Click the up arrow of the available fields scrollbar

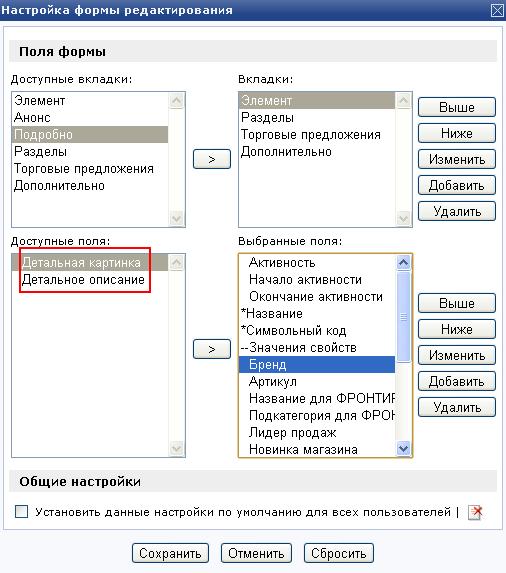click(x=176, y=262)
